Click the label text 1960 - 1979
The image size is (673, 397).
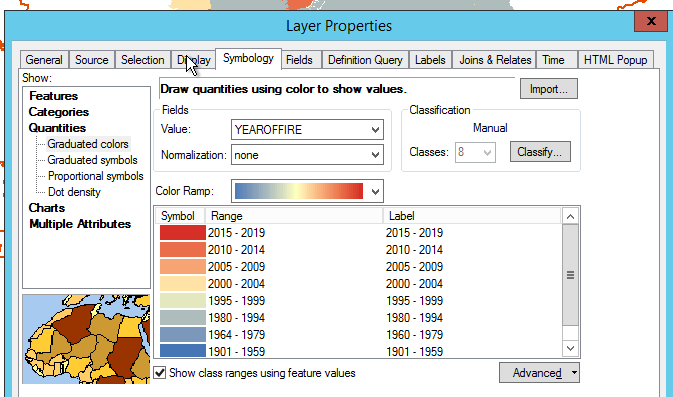(414, 334)
